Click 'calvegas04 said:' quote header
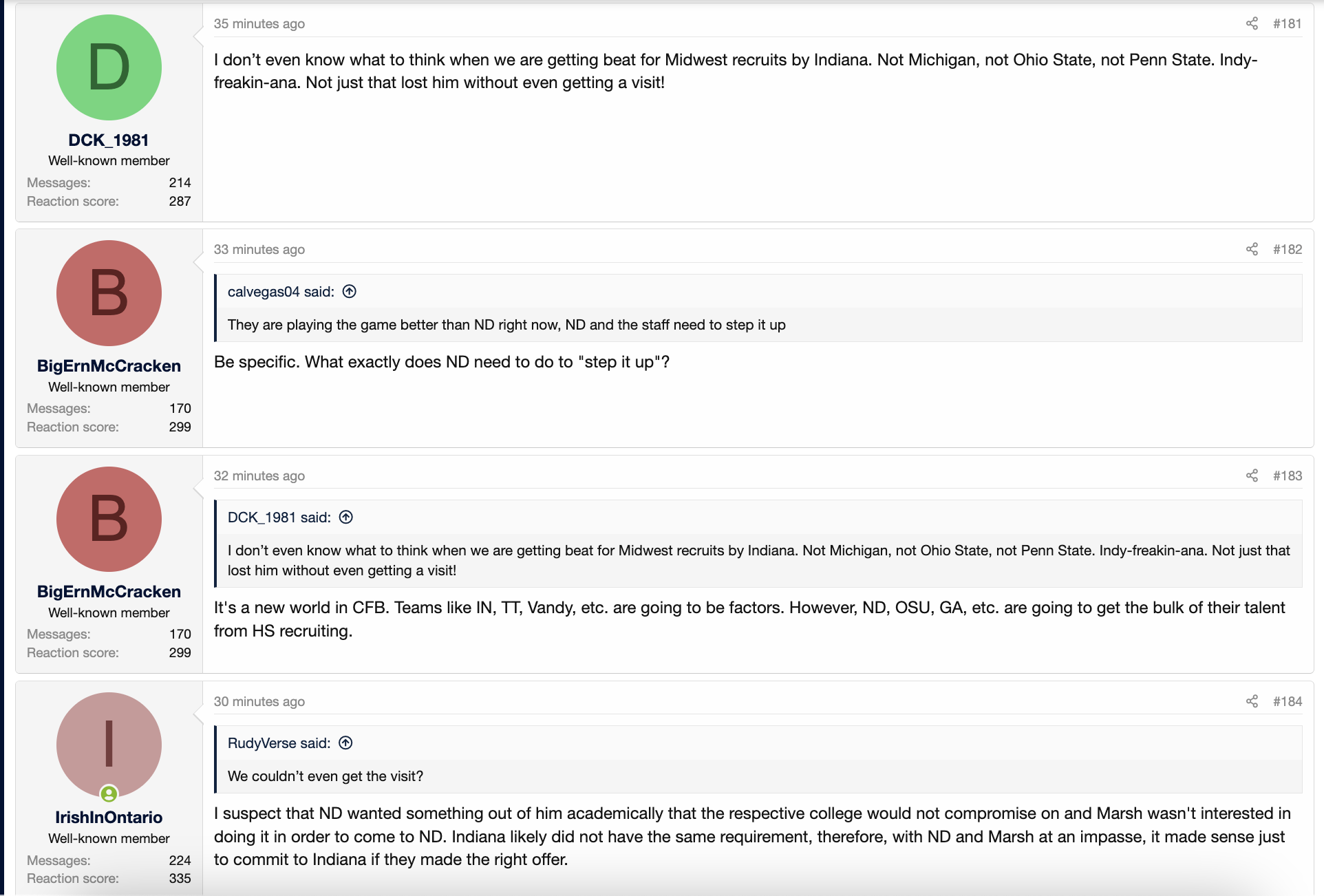1324x896 pixels. coord(281,292)
